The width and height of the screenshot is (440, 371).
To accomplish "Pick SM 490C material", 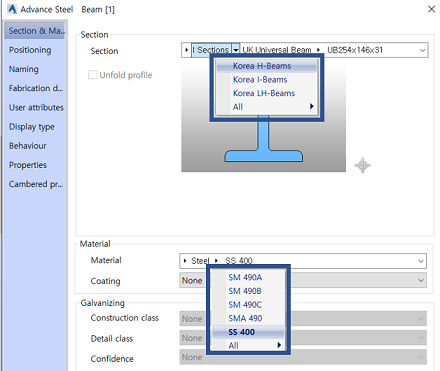I will [x=248, y=305].
